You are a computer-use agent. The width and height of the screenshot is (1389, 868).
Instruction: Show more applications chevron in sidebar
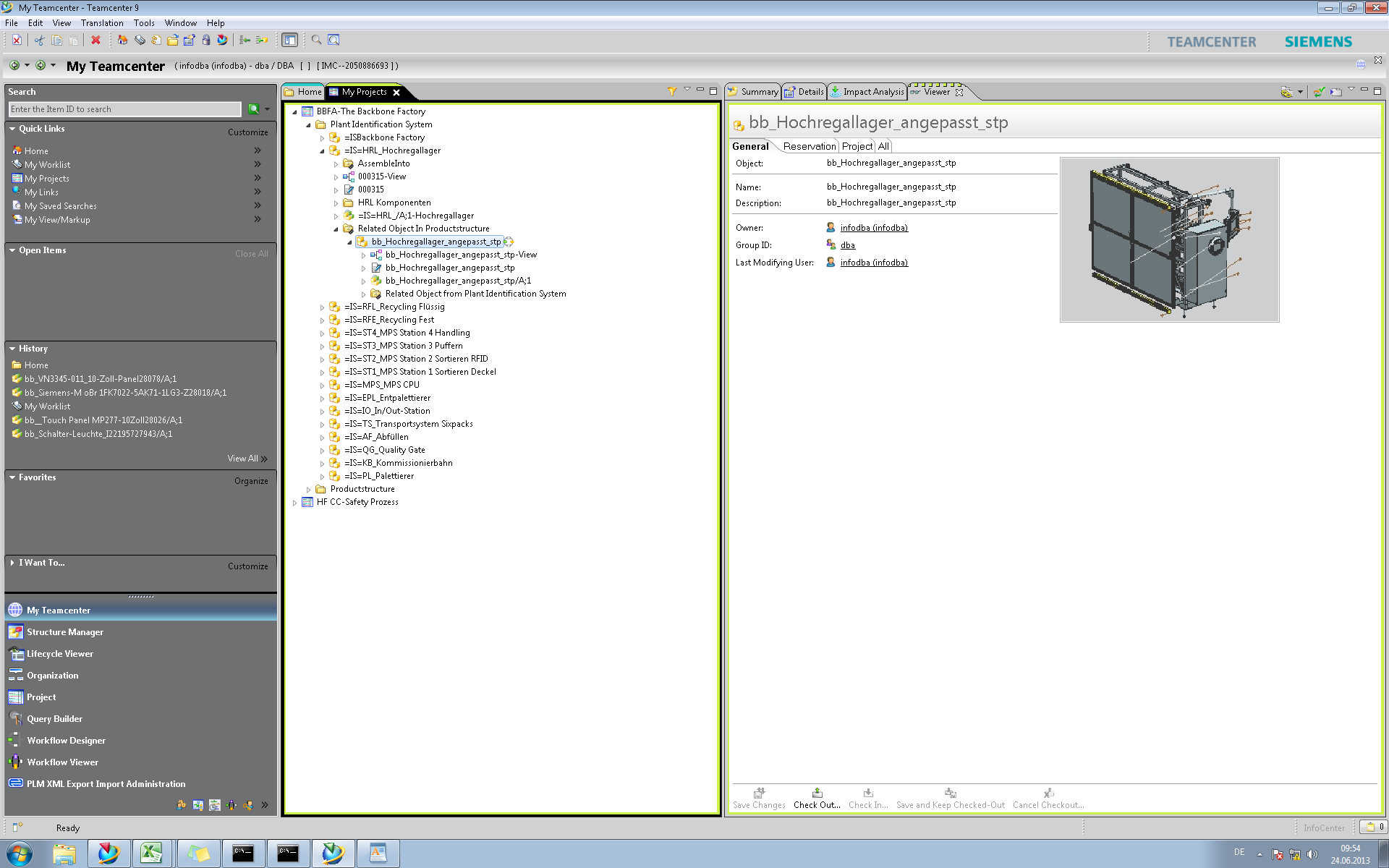(x=265, y=805)
